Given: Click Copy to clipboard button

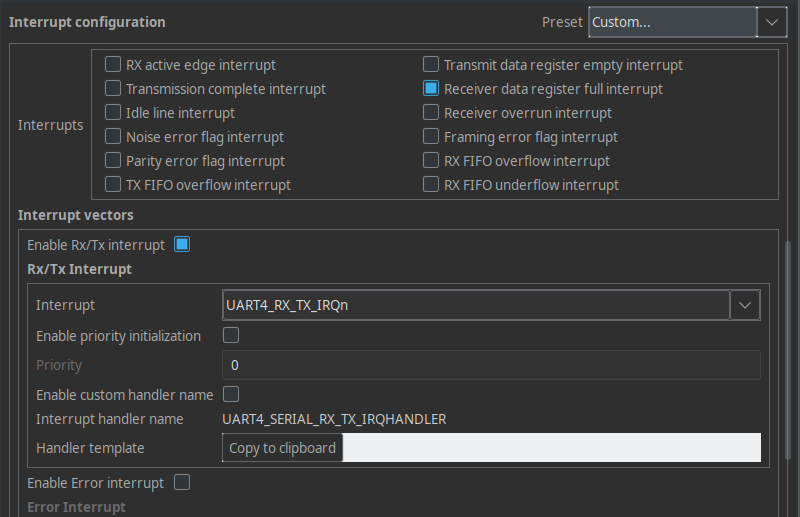Looking at the screenshot, I should pos(282,448).
